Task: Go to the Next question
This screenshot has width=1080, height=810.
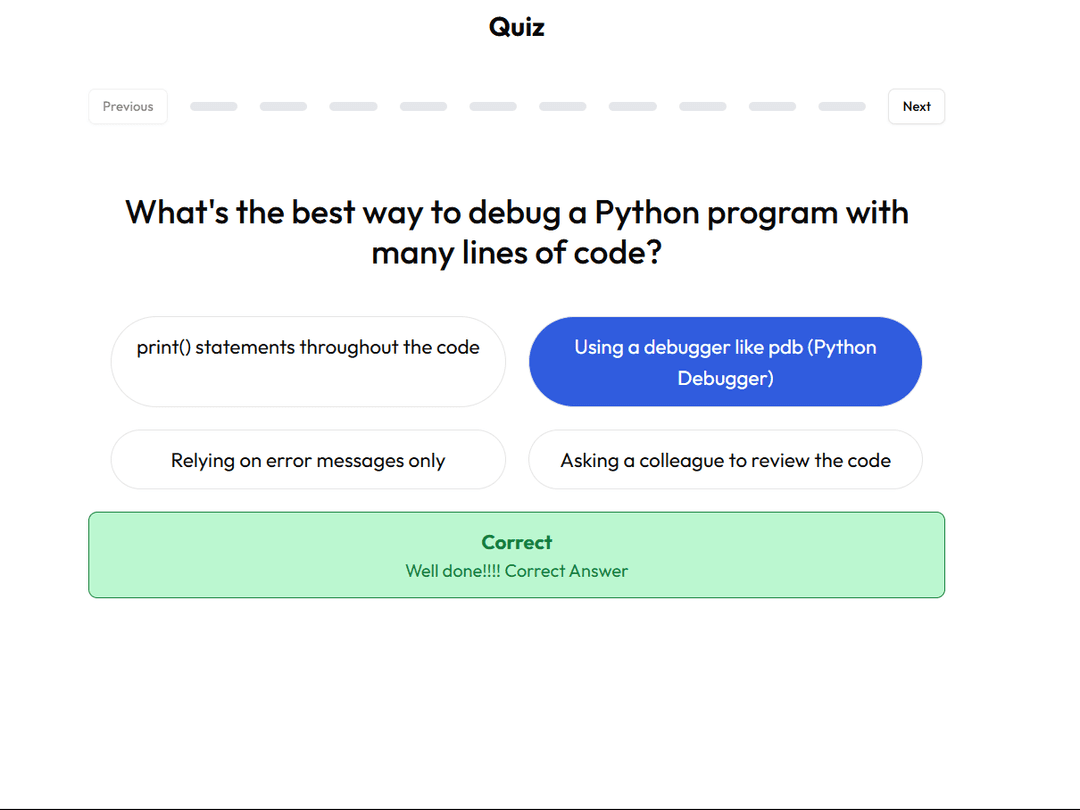Action: click(x=916, y=107)
